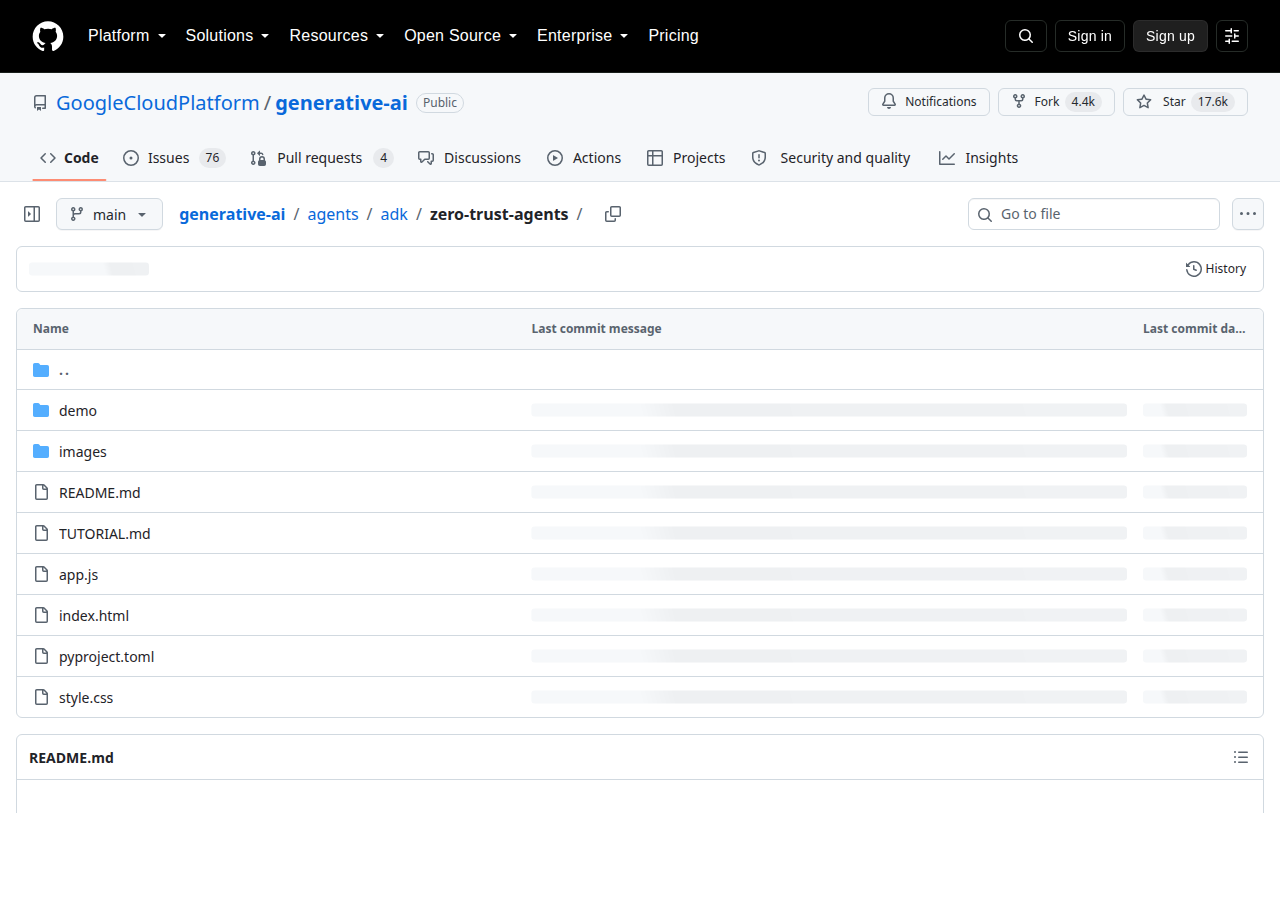
Task: Expand the Platform menu
Action: pyautogui.click(x=126, y=36)
